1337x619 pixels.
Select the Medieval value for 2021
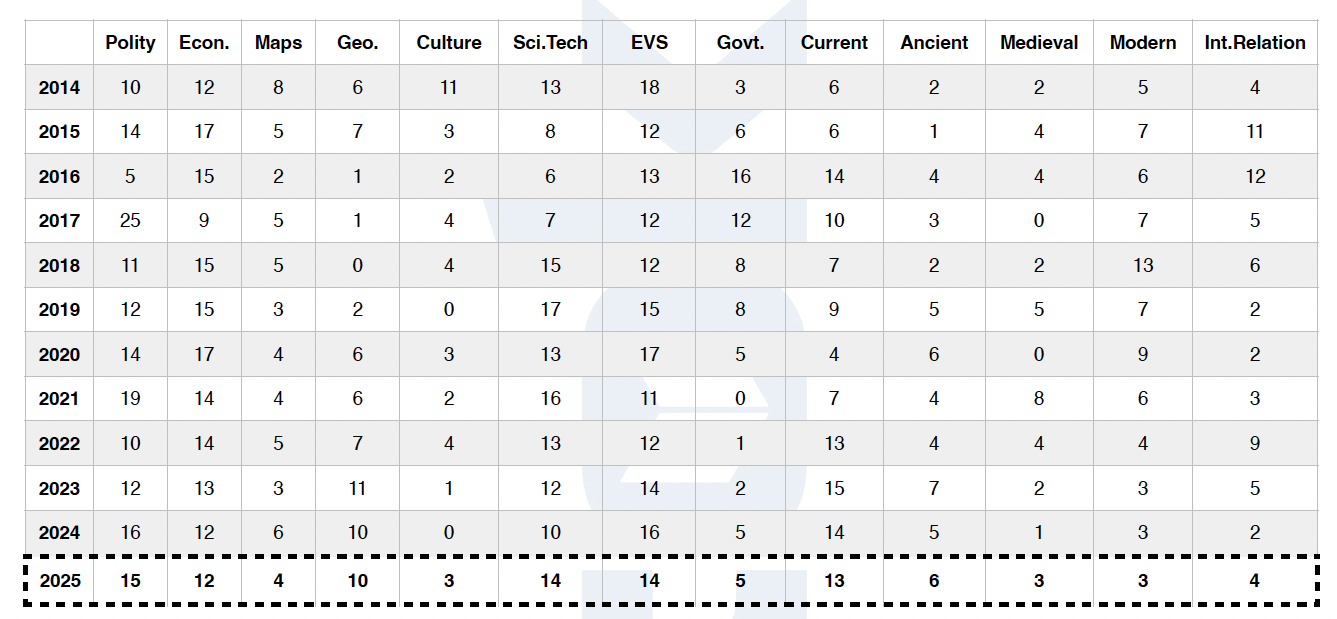tap(1039, 399)
